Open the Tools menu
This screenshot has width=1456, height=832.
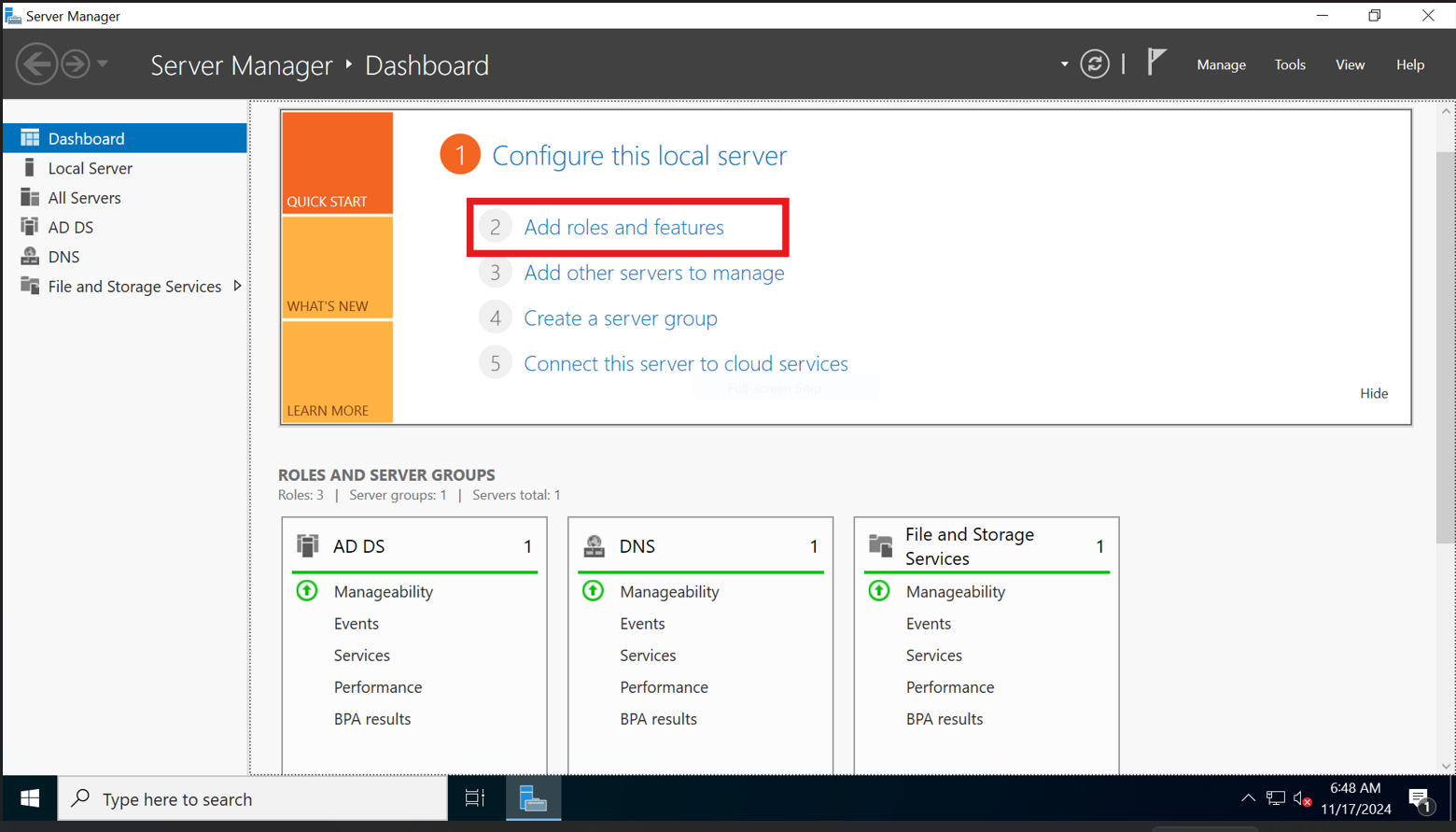pyautogui.click(x=1290, y=64)
